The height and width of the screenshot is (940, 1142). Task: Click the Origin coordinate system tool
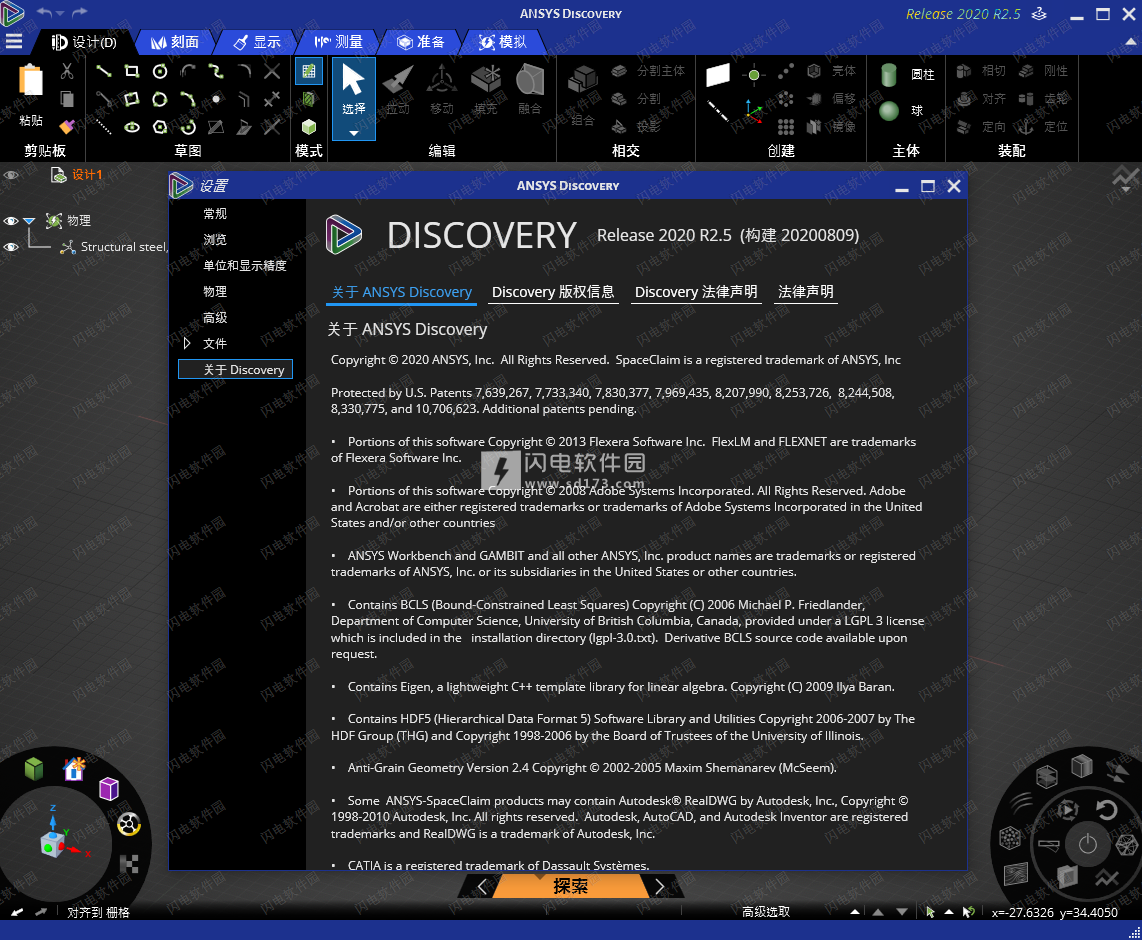tap(754, 111)
